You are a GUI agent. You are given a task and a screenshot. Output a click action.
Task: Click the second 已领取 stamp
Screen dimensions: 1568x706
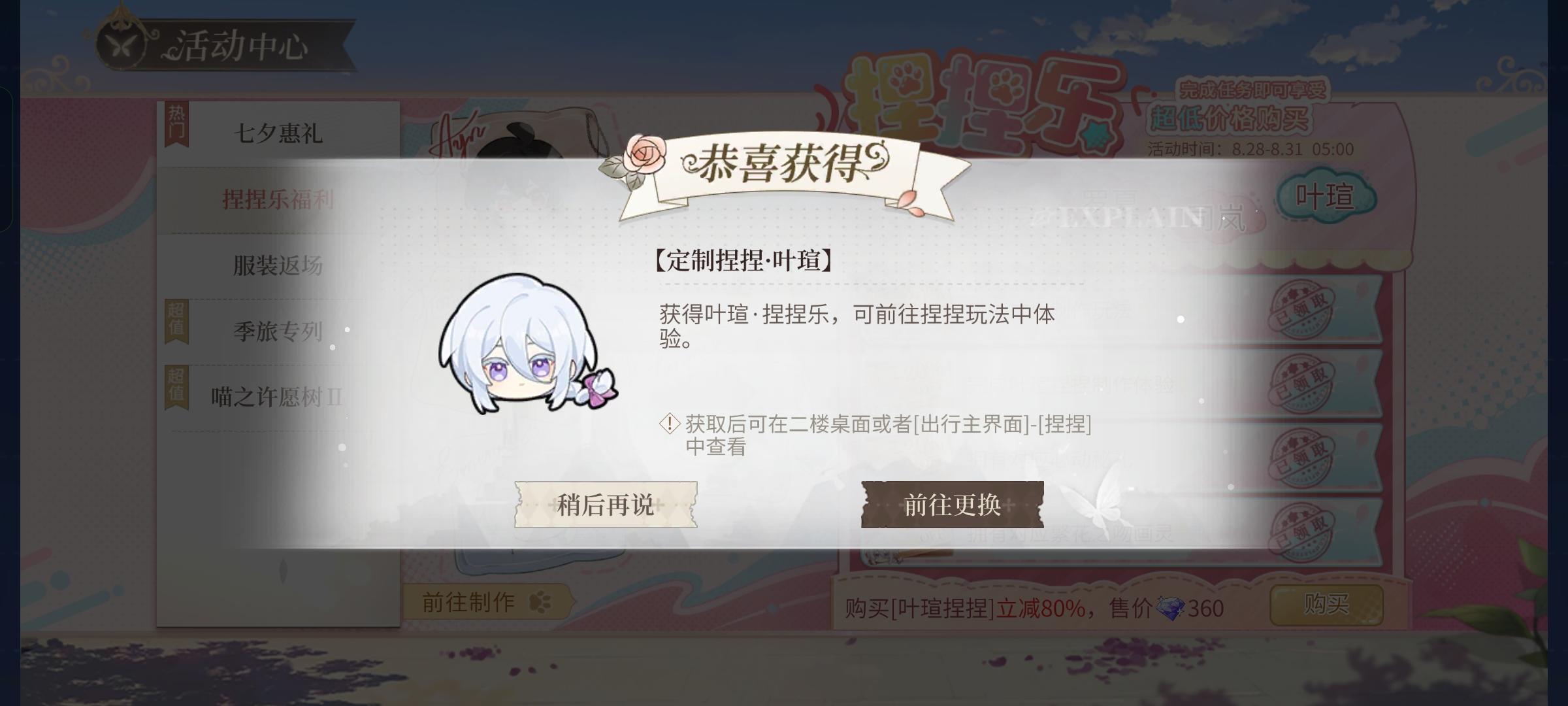coord(1301,384)
